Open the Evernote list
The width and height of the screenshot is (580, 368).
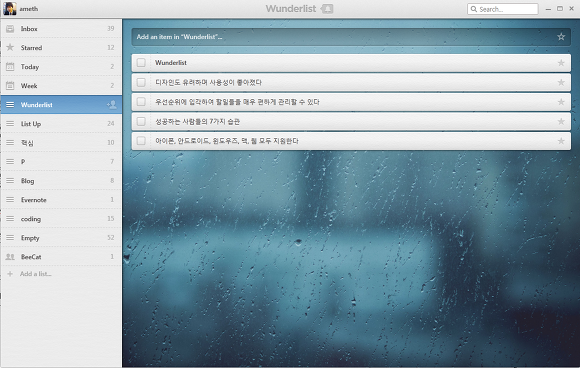click(61, 200)
